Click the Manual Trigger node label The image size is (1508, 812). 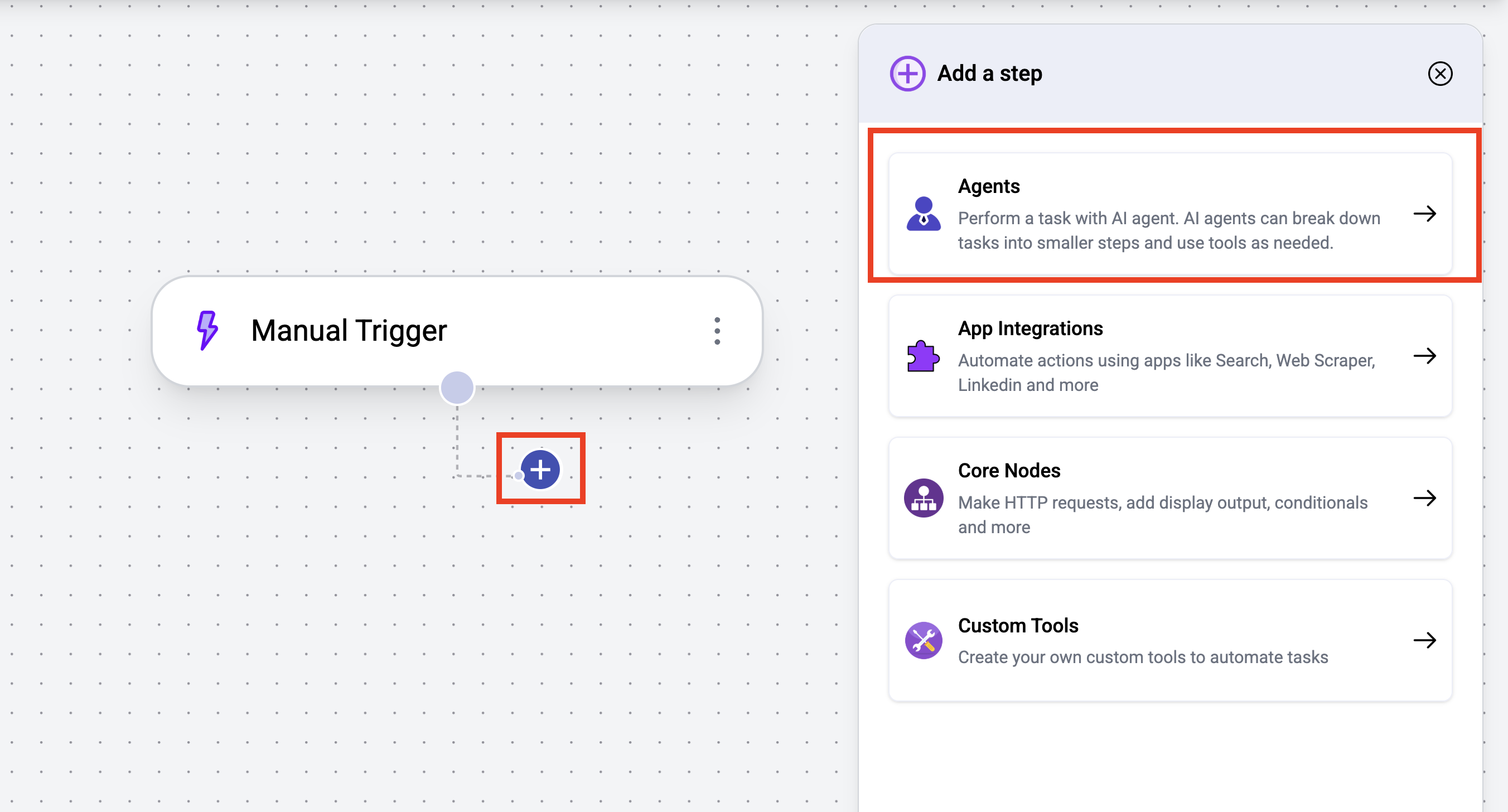click(x=349, y=330)
